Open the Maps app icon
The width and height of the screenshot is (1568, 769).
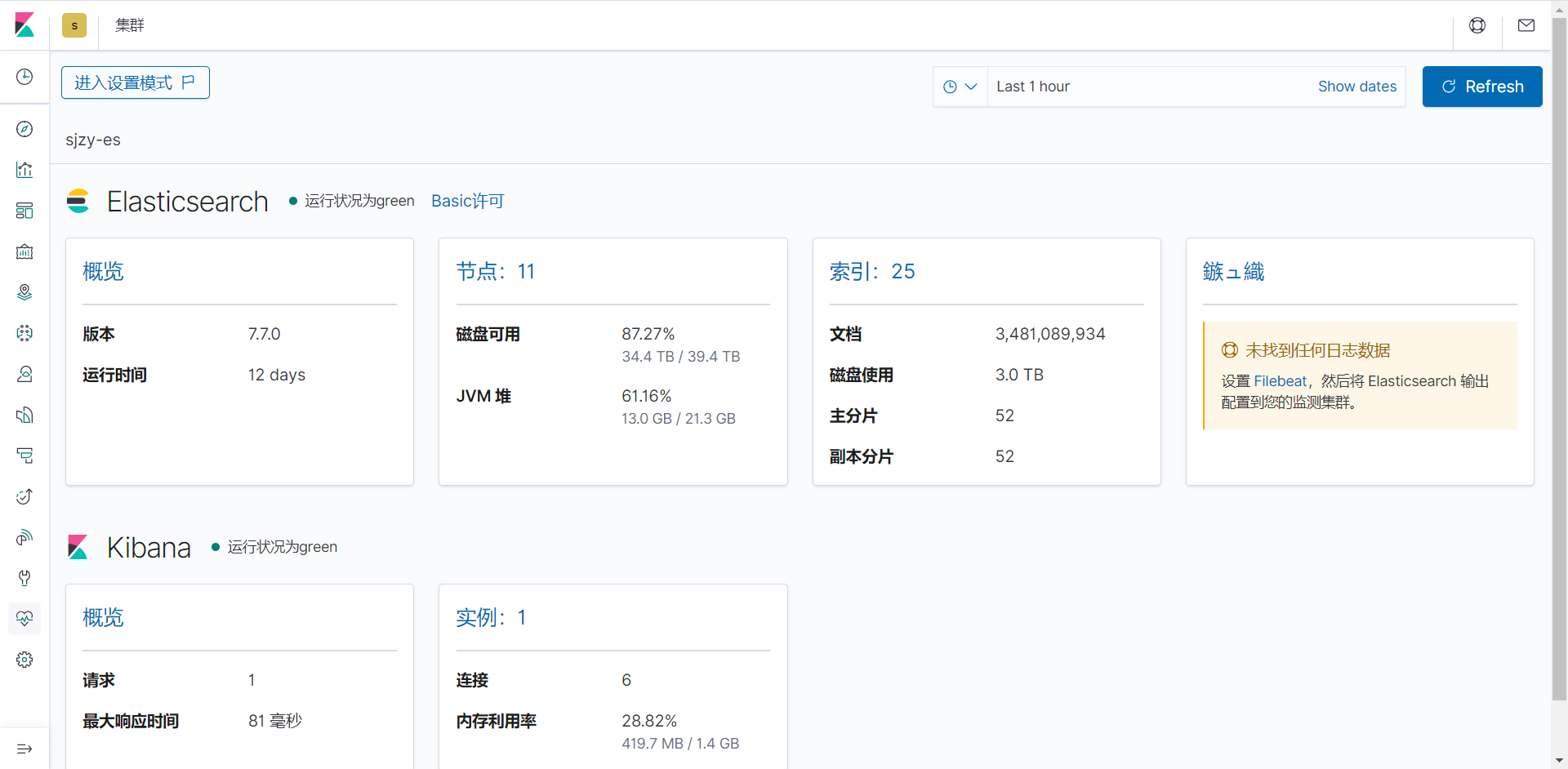pyautogui.click(x=24, y=291)
